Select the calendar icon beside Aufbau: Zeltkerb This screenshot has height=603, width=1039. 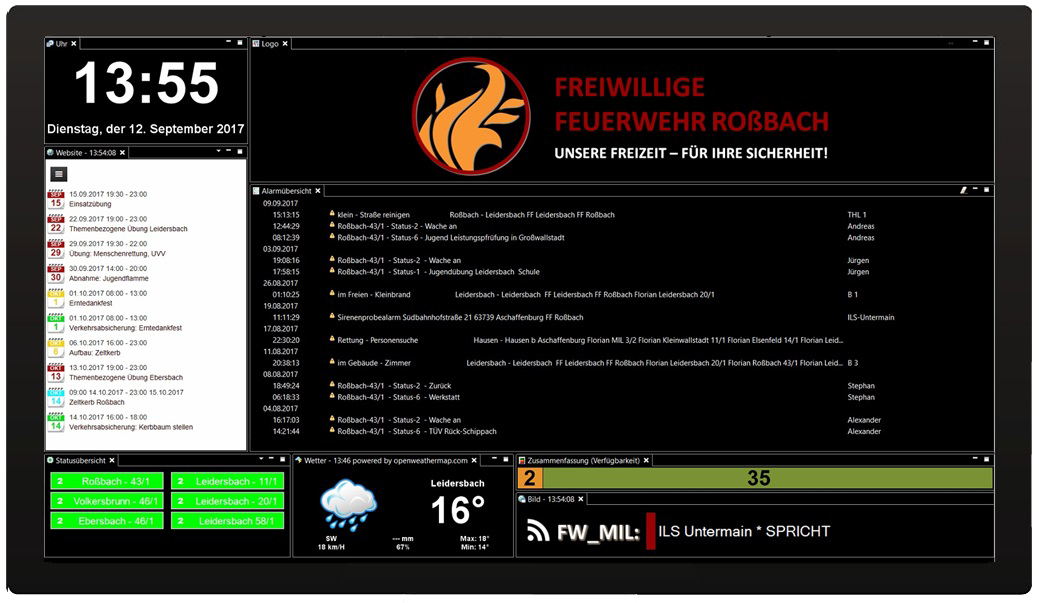tap(56, 348)
